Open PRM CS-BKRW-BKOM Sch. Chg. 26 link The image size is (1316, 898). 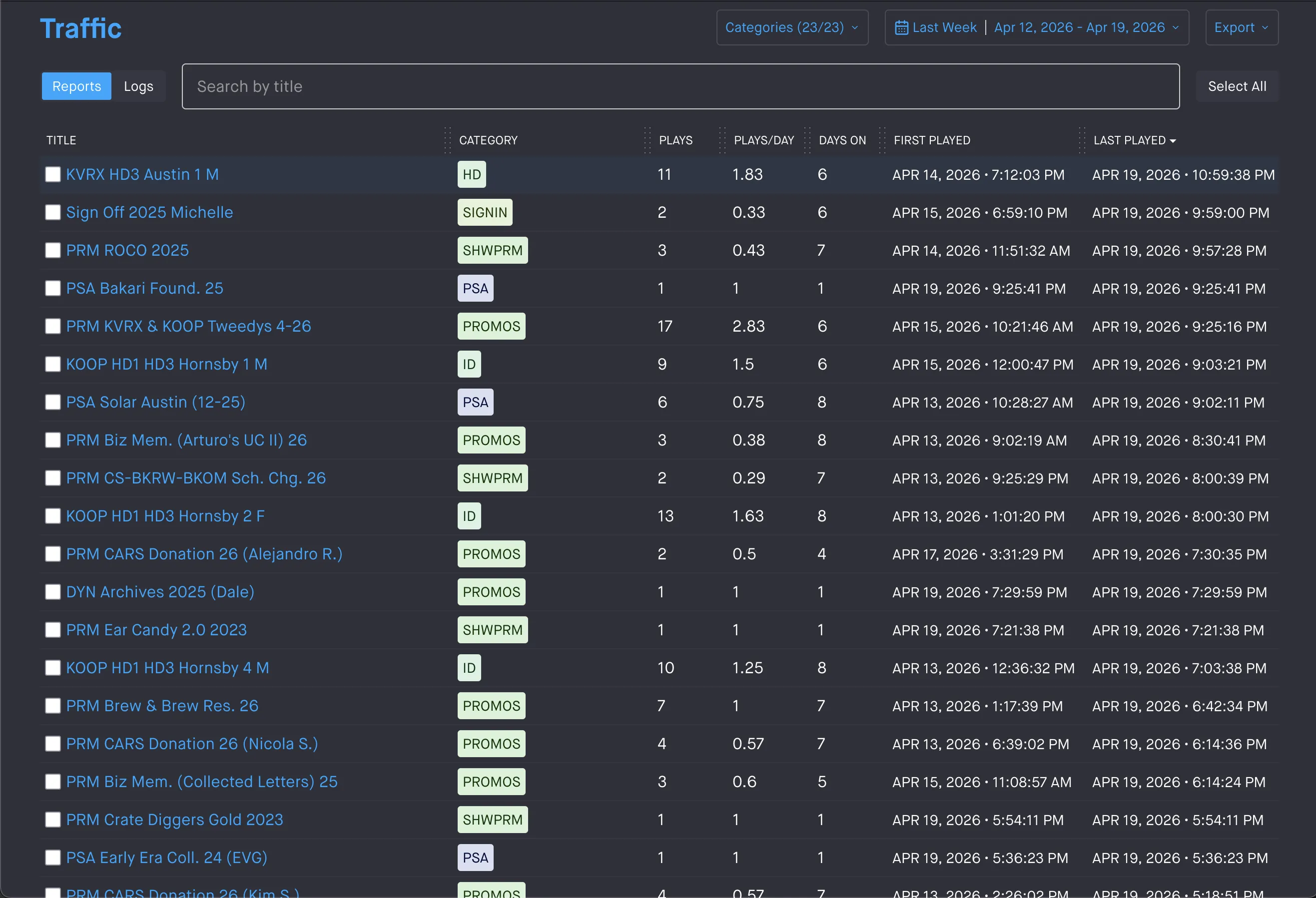[196, 478]
